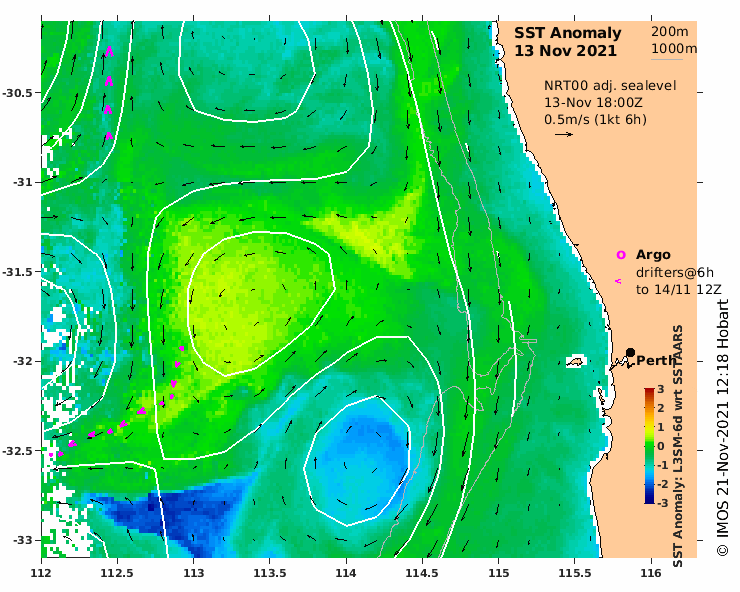The width and height of the screenshot is (740, 592).
Task: Click the longitude axis label '114'
Action: coord(346,573)
